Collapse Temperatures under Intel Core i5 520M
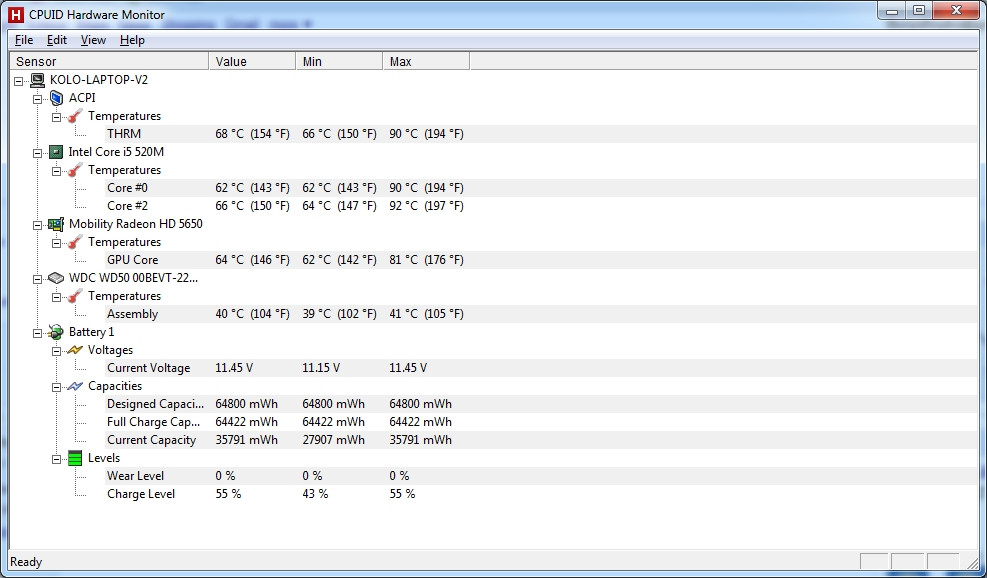This screenshot has width=987, height=578. point(57,171)
